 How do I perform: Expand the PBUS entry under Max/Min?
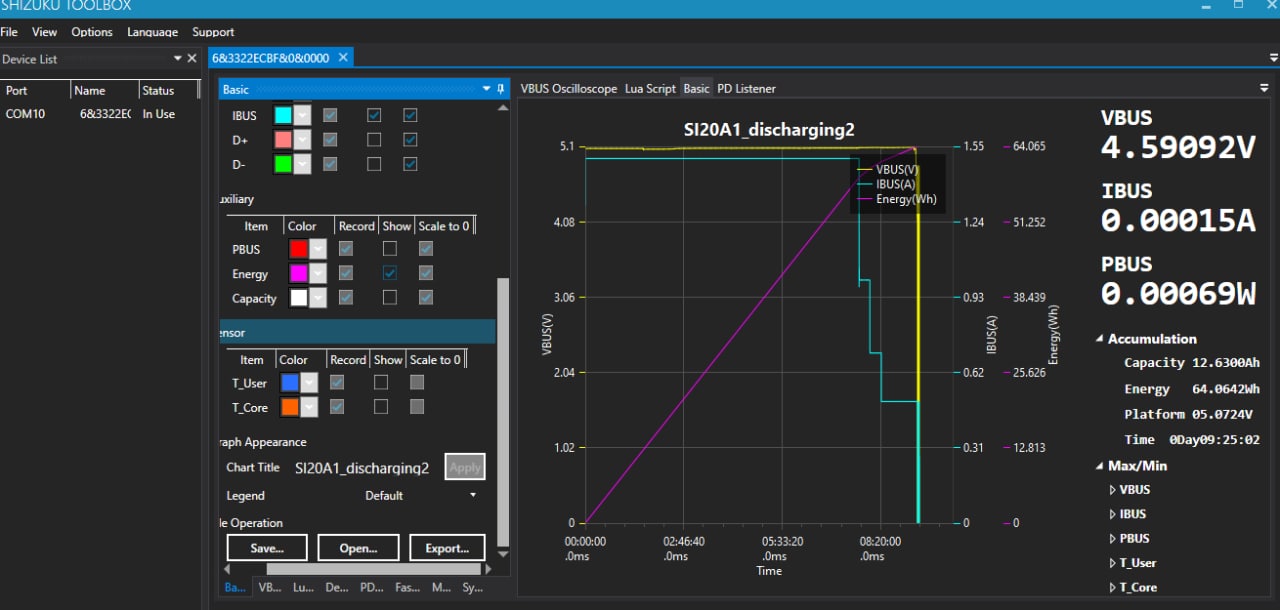[x=1113, y=538]
